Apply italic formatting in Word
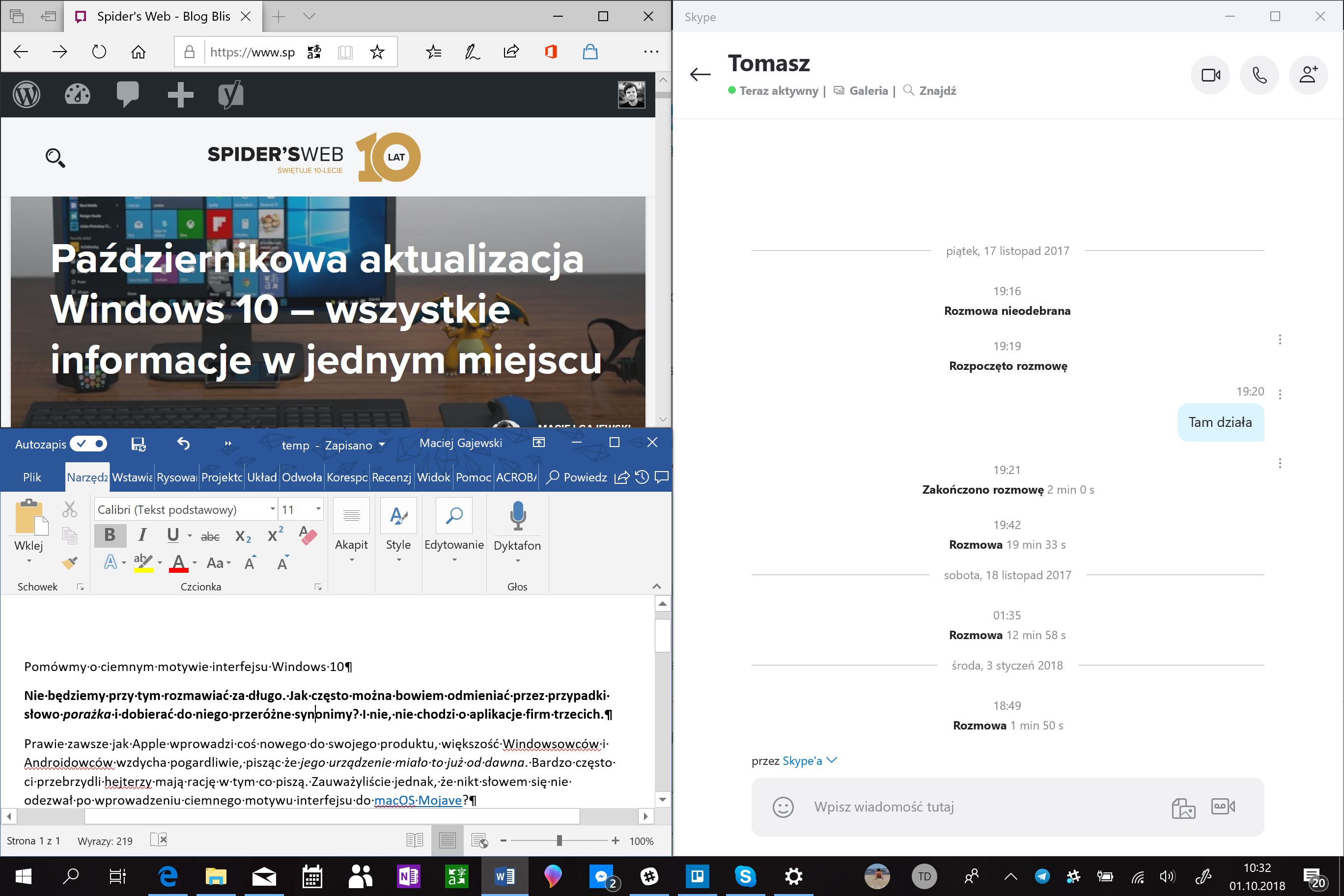The image size is (1344, 896). tap(142, 535)
